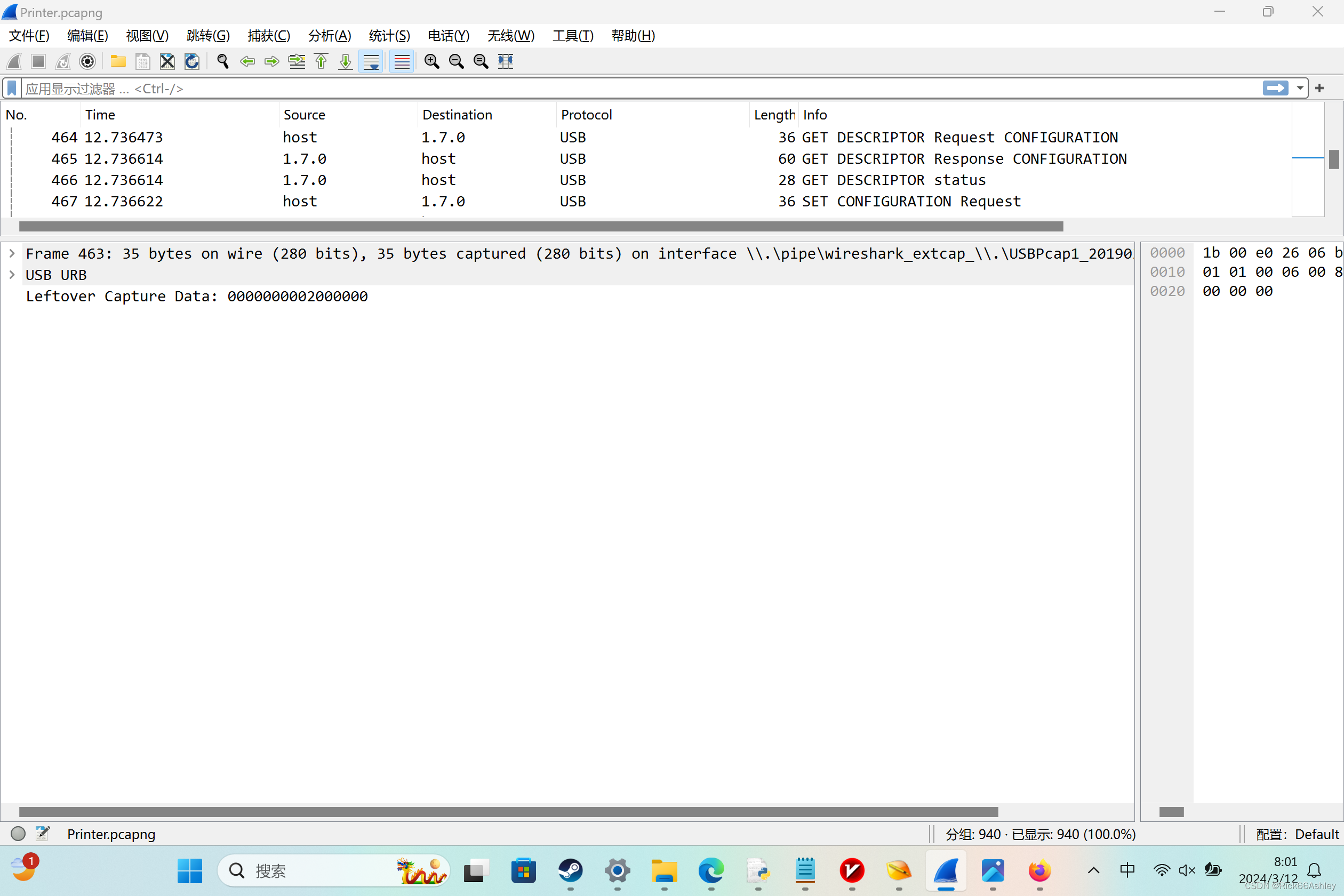
Task: Click the plus button to add filter
Action: coord(1319,88)
